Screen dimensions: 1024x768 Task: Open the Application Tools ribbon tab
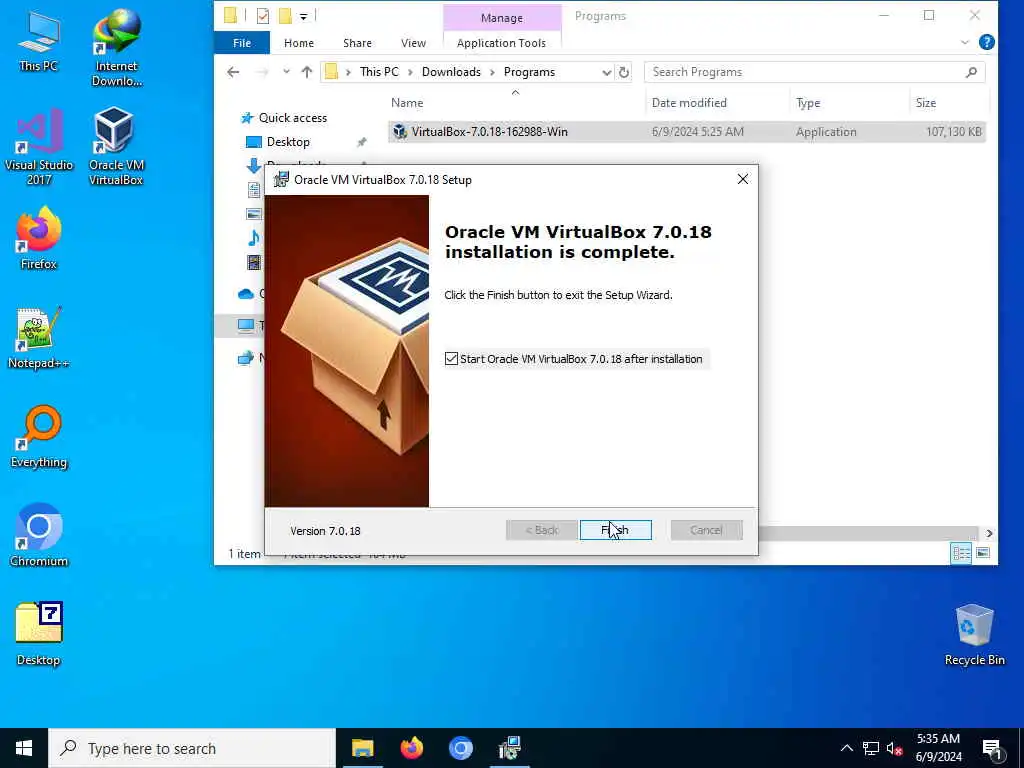[502, 42]
